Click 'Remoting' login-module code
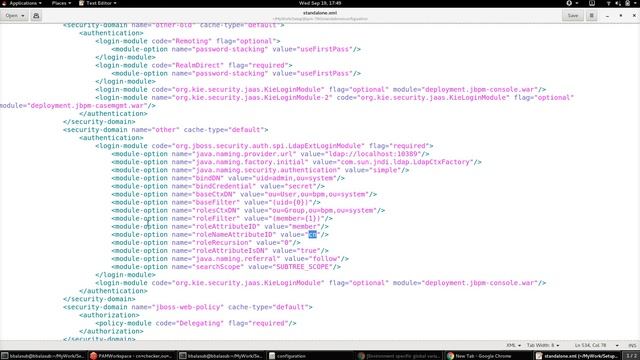 (x=192, y=41)
